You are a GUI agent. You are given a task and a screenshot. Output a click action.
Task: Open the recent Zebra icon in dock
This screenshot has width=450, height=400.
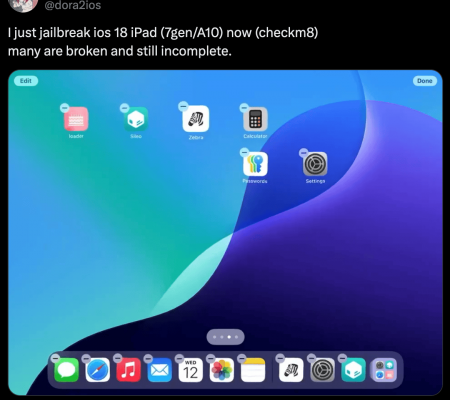(291, 370)
